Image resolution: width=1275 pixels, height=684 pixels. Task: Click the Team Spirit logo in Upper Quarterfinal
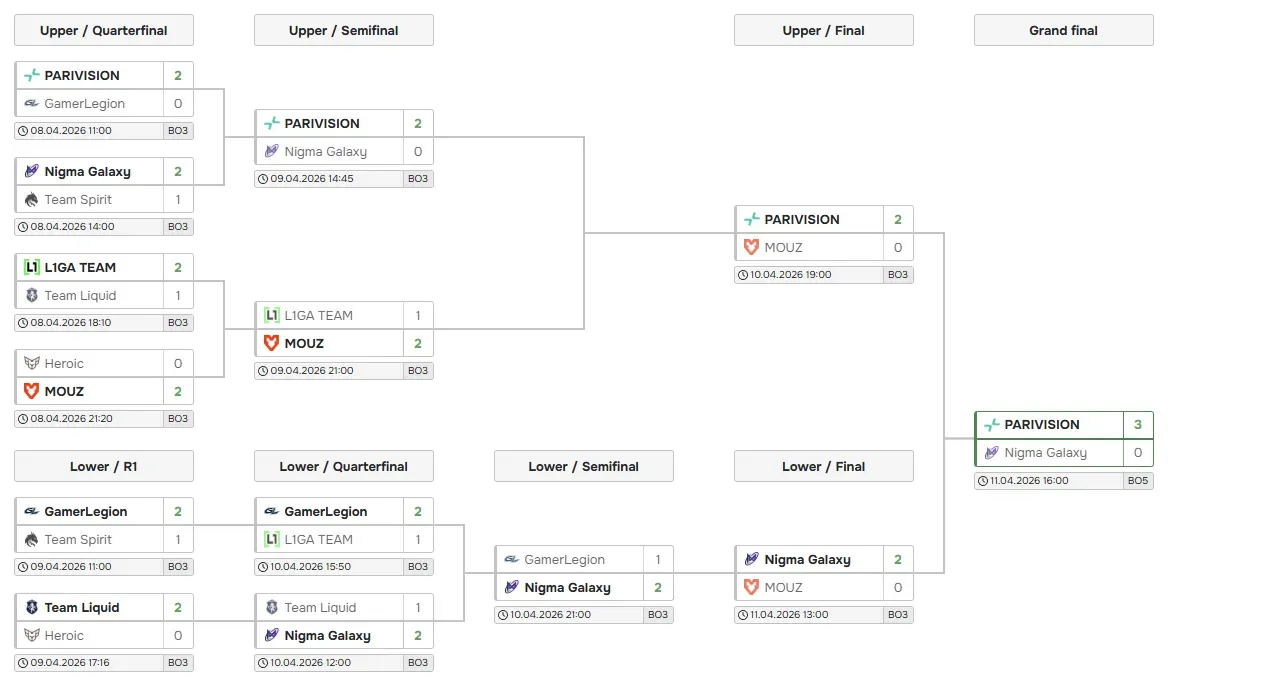point(31,199)
